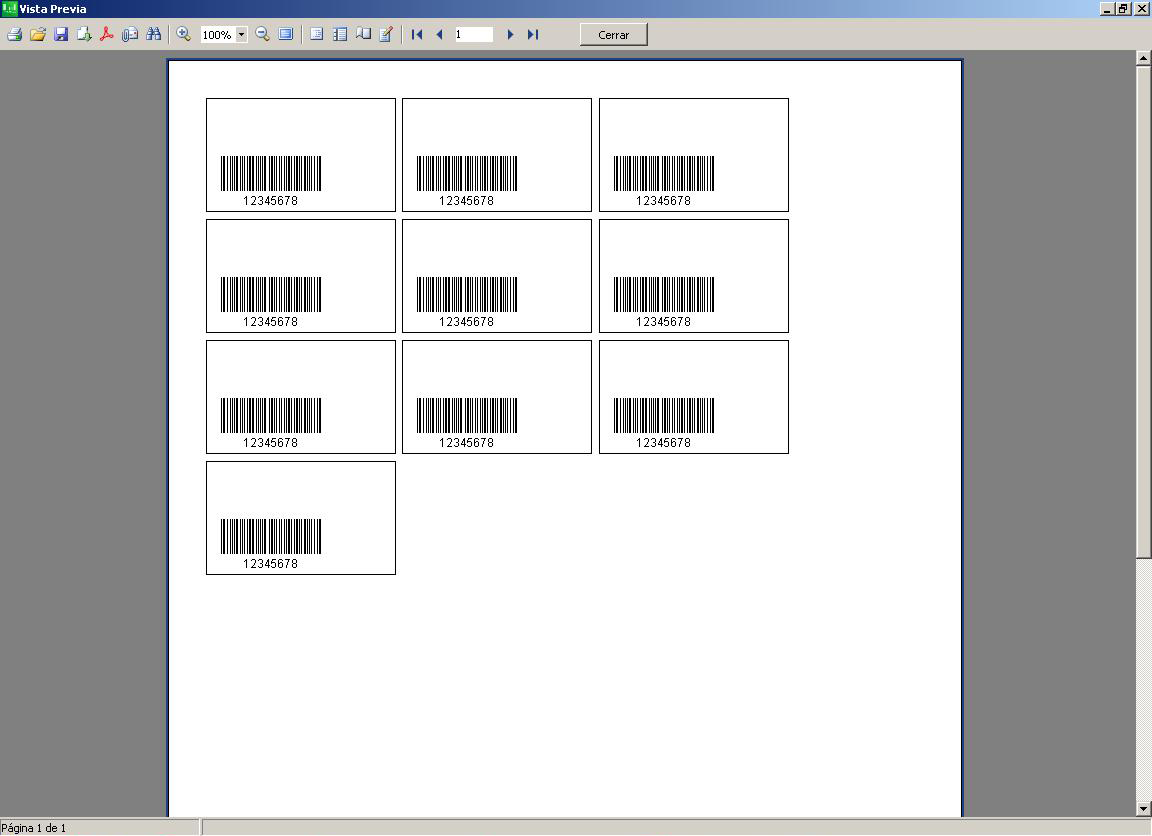Viewport: 1152px width, 836px height.
Task: Save the report using the floppy disk icon
Action: coord(61,35)
